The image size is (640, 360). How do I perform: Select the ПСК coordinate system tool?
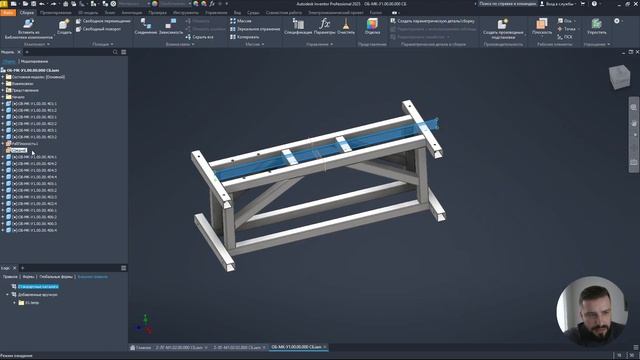565,37
